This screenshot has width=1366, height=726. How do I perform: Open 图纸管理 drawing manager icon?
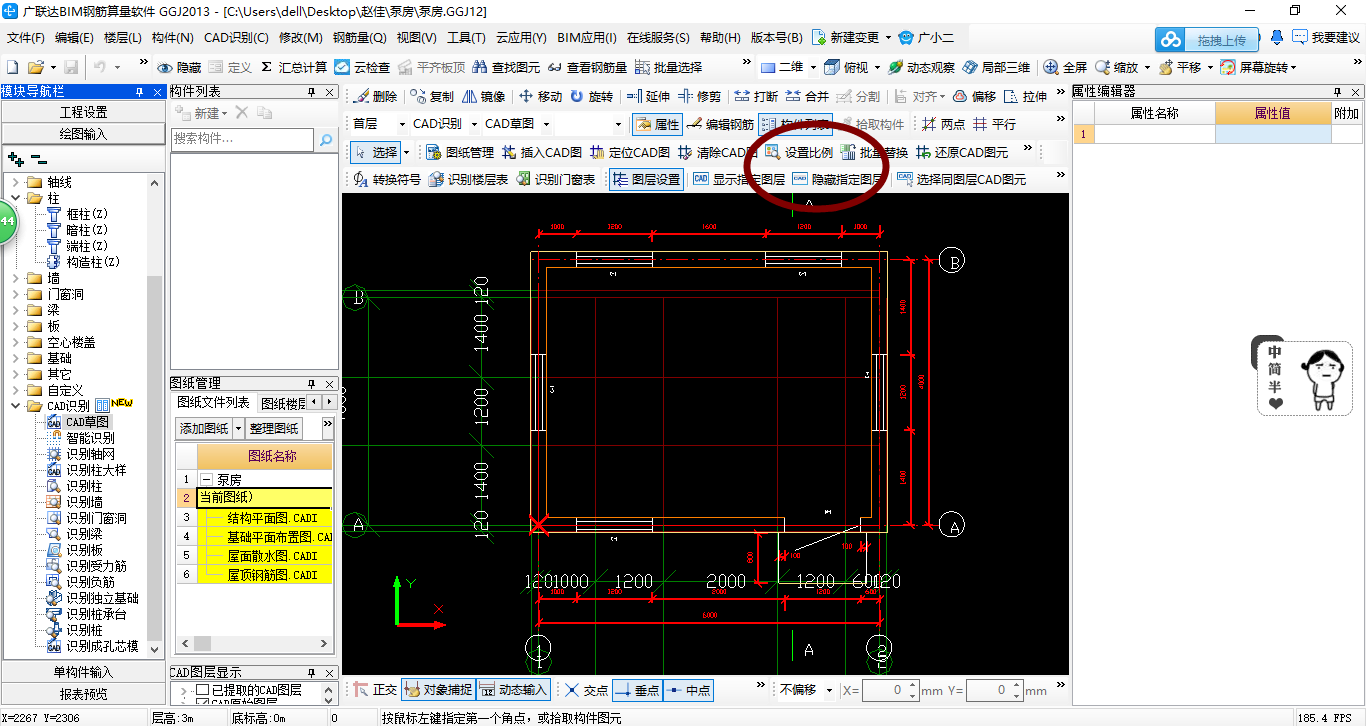(x=434, y=153)
